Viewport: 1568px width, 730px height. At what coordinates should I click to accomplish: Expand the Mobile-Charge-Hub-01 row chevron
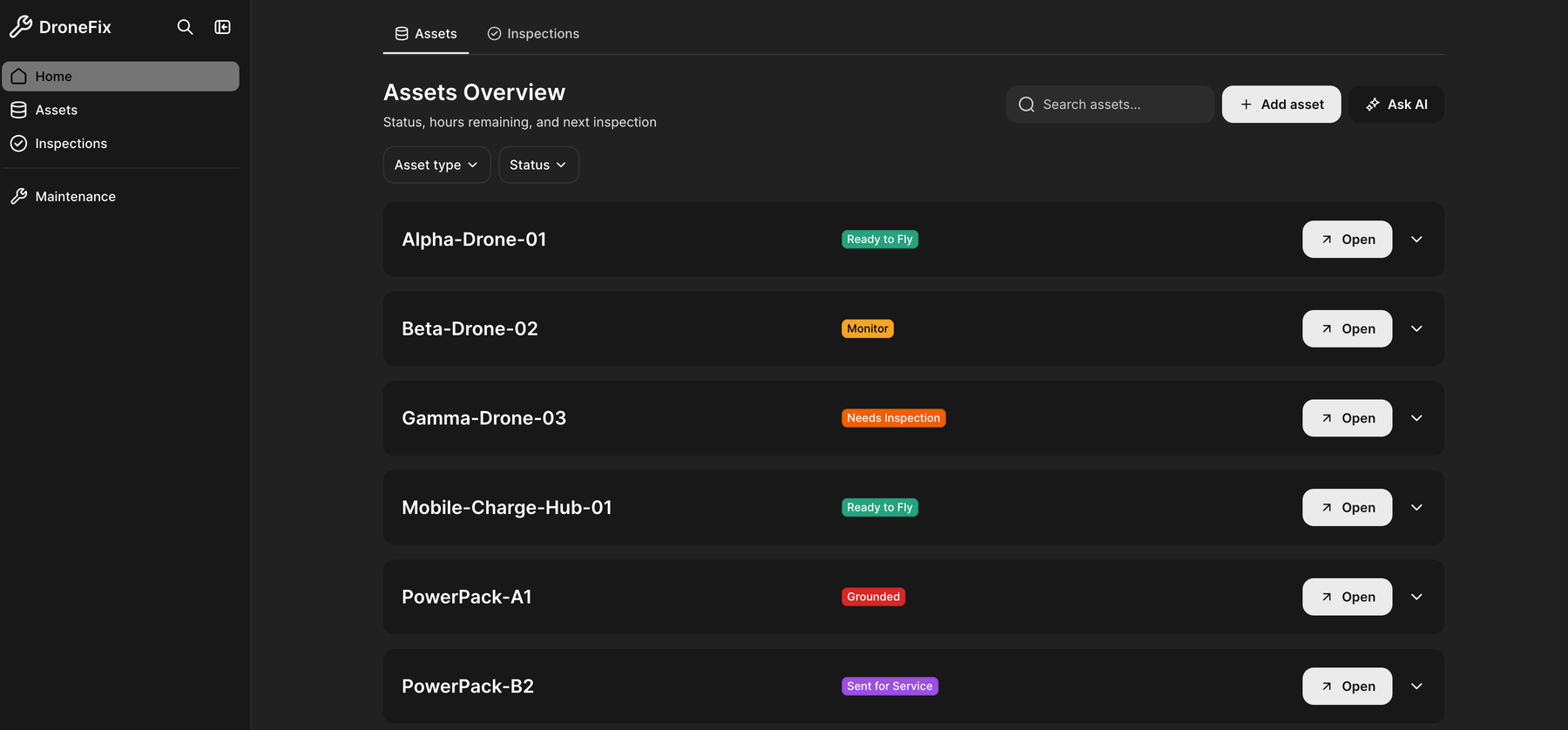pos(1416,508)
